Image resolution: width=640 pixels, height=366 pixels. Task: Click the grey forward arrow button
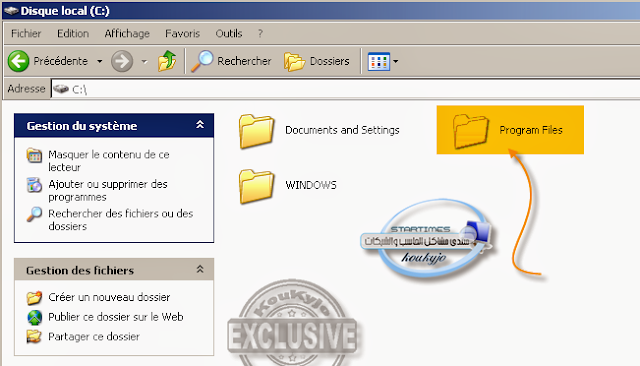click(x=122, y=61)
